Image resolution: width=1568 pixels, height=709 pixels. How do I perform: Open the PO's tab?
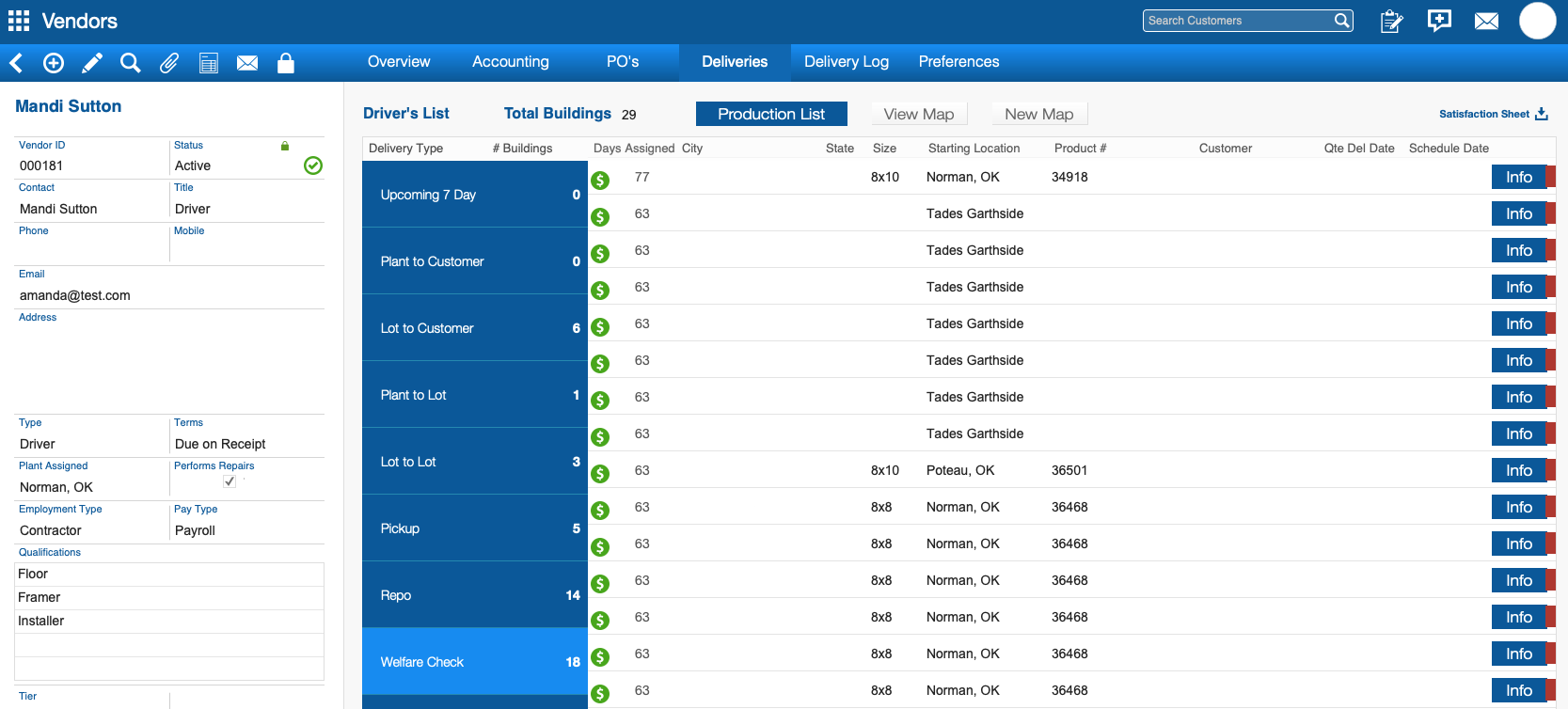(623, 62)
